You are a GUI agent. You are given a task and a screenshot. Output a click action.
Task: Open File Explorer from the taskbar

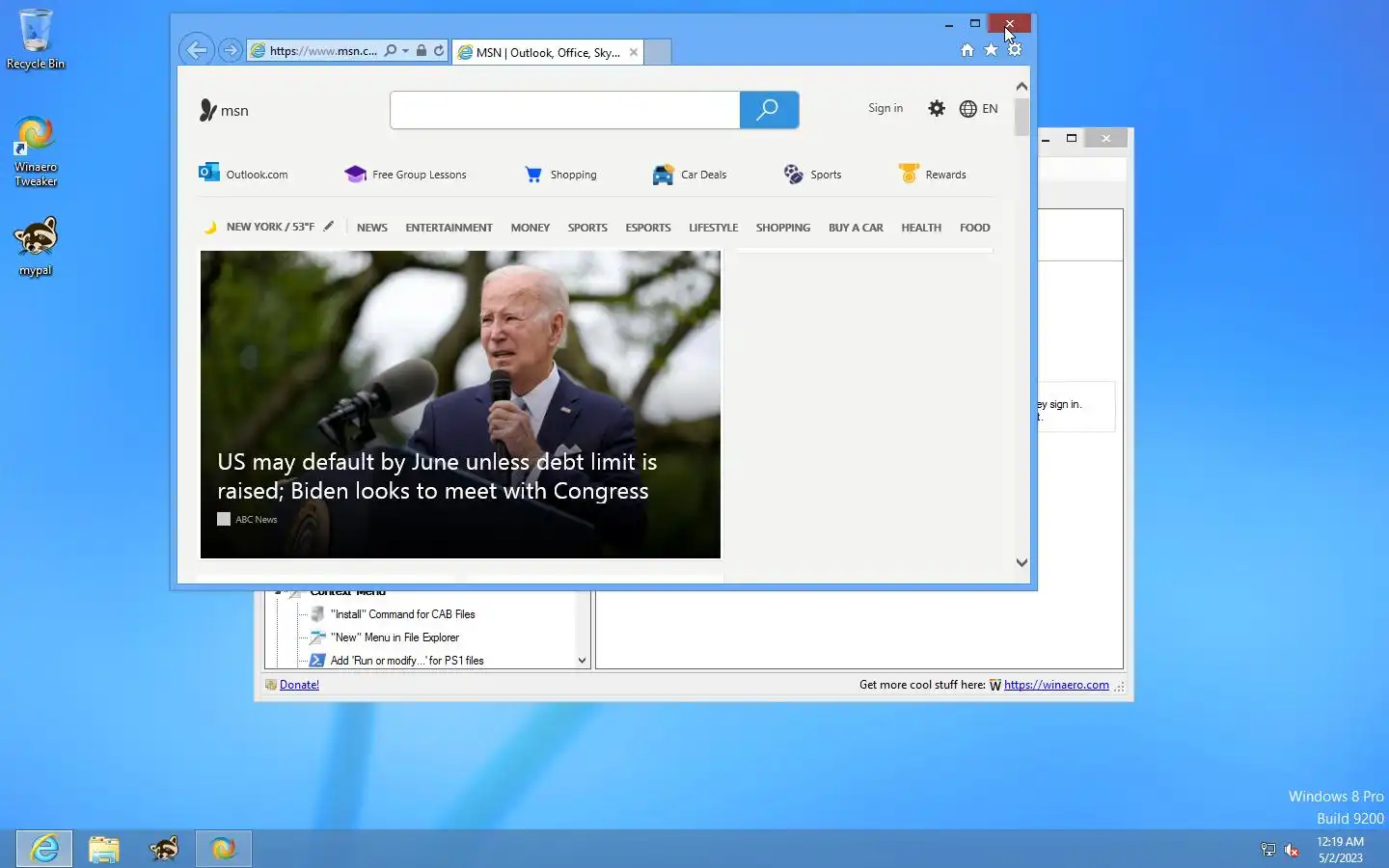coord(104,849)
